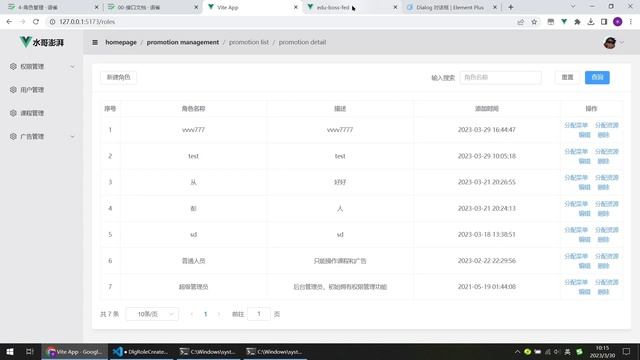Viewport: 640px width, 360px height.
Task: Open the Windows notification center icon
Action: (x=627, y=351)
